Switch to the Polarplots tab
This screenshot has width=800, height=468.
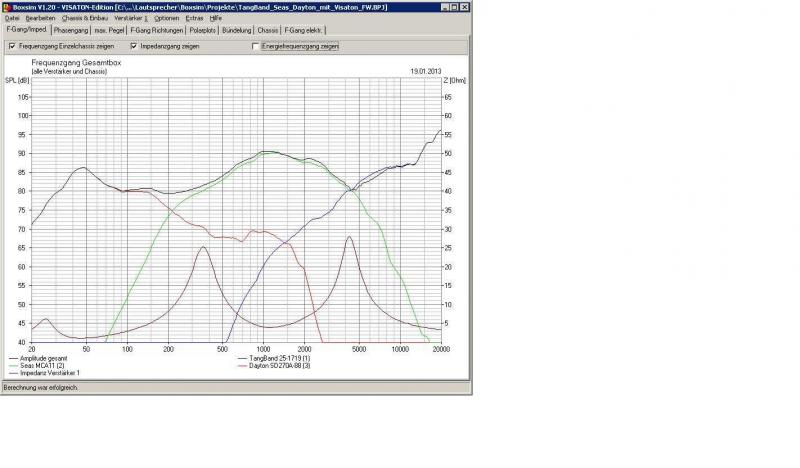point(203,31)
